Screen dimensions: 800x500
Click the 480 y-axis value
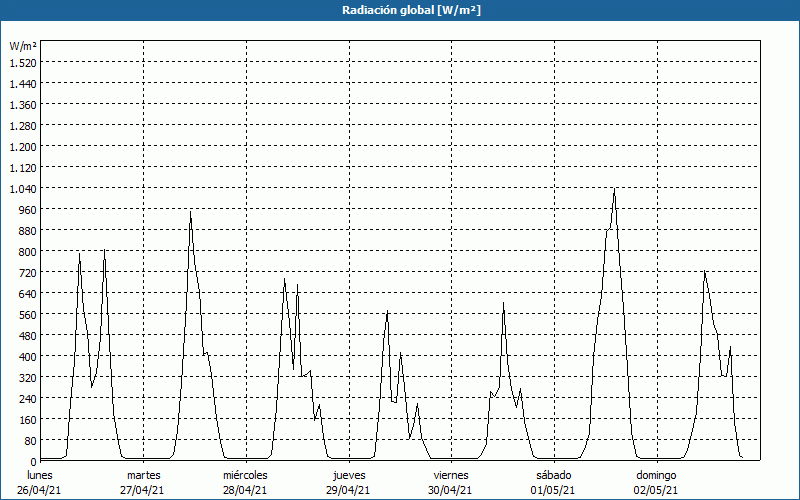[x=27, y=336]
